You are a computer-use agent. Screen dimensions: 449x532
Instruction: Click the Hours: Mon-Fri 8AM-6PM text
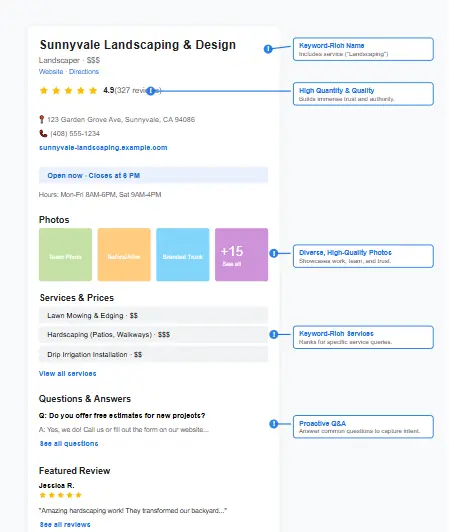100,195
